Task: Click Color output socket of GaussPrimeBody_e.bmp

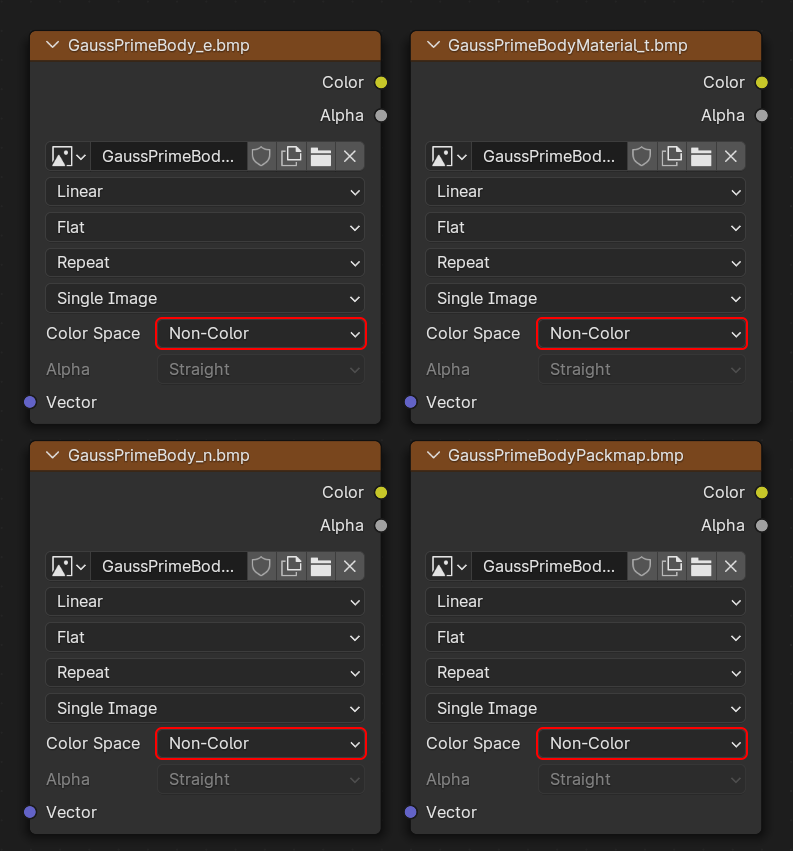Action: (x=381, y=82)
